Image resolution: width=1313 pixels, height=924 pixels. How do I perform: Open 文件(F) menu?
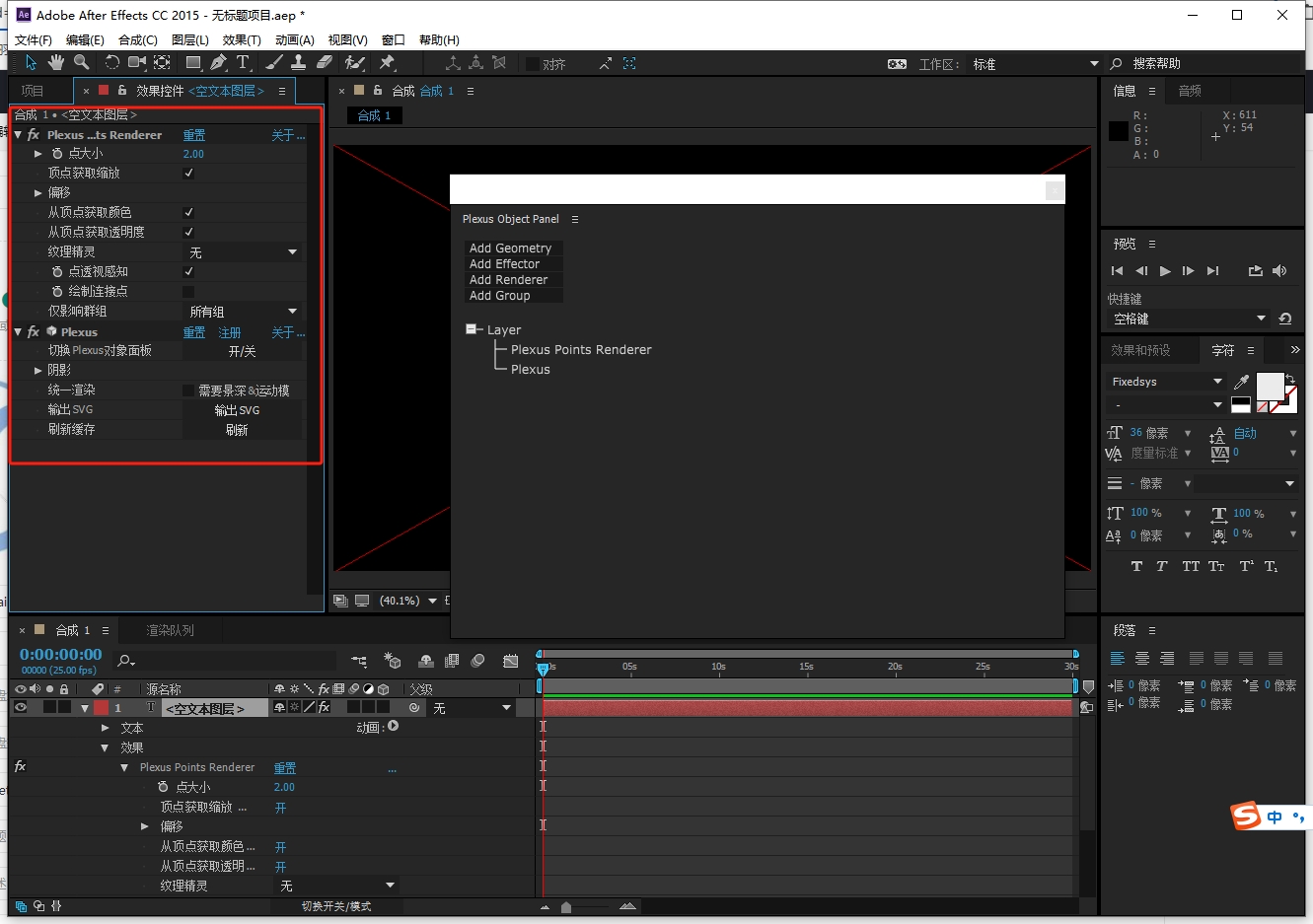click(x=33, y=40)
